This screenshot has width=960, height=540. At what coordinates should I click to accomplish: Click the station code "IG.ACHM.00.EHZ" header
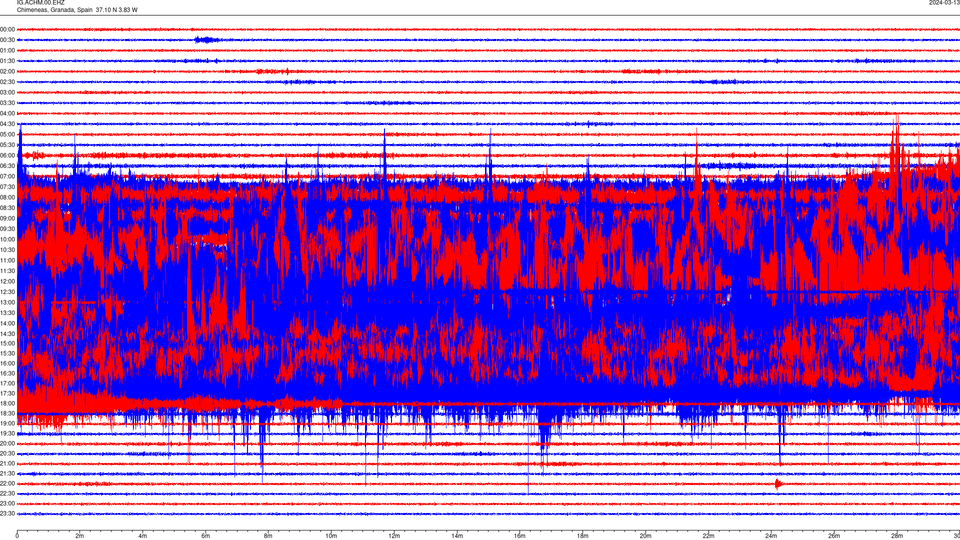40,2
